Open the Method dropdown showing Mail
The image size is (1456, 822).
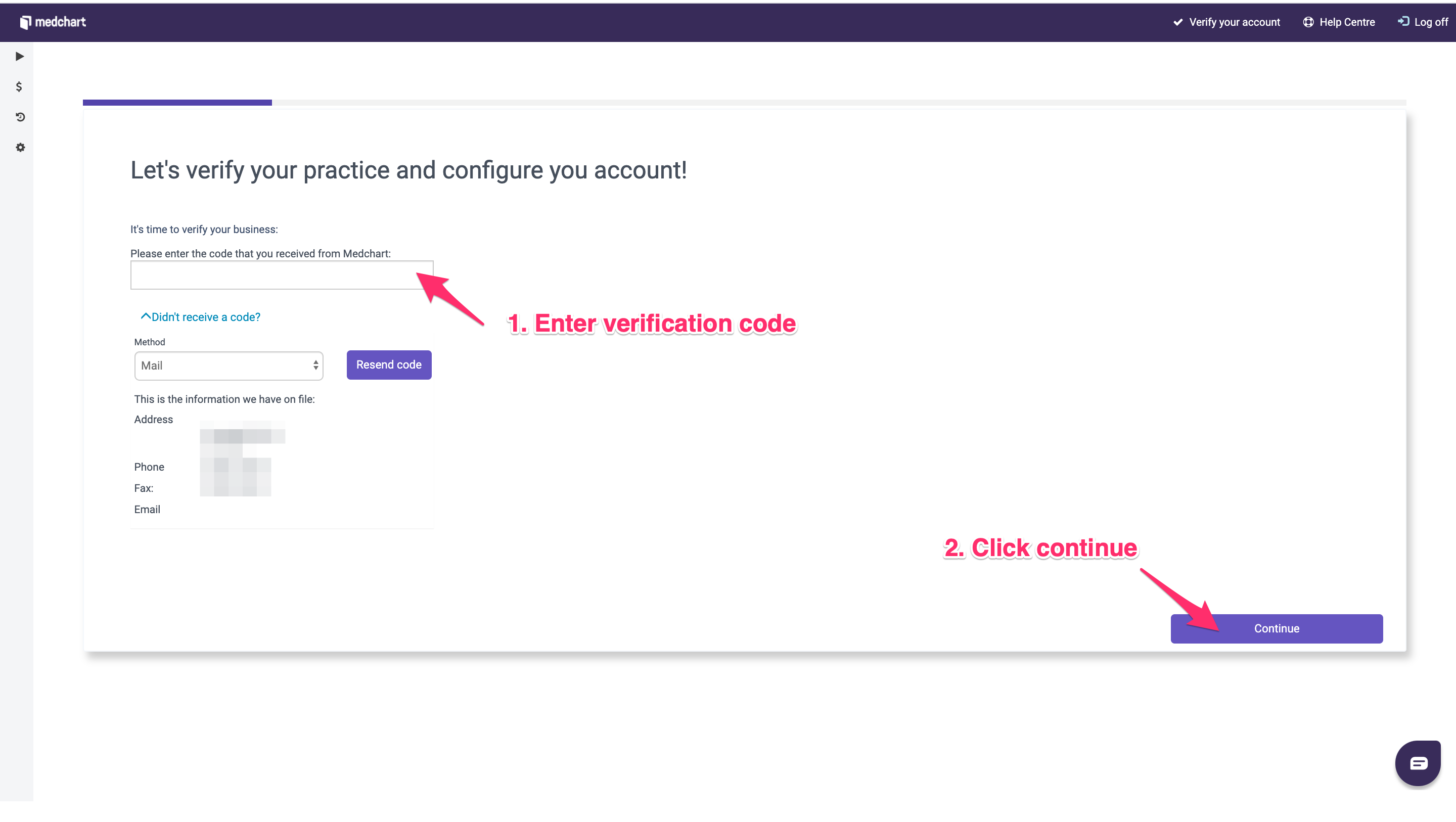[229, 366]
